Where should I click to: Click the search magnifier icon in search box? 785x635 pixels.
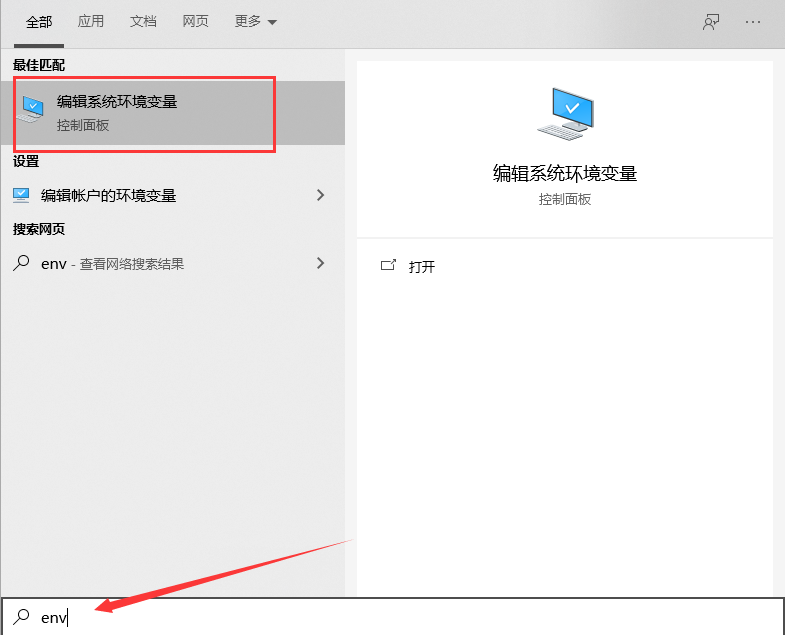pyautogui.click(x=22, y=616)
